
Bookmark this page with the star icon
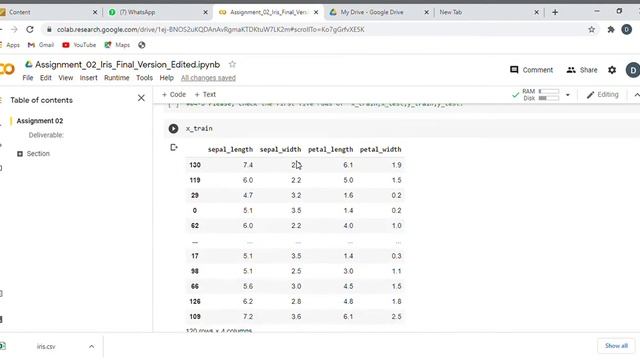click(x=591, y=29)
